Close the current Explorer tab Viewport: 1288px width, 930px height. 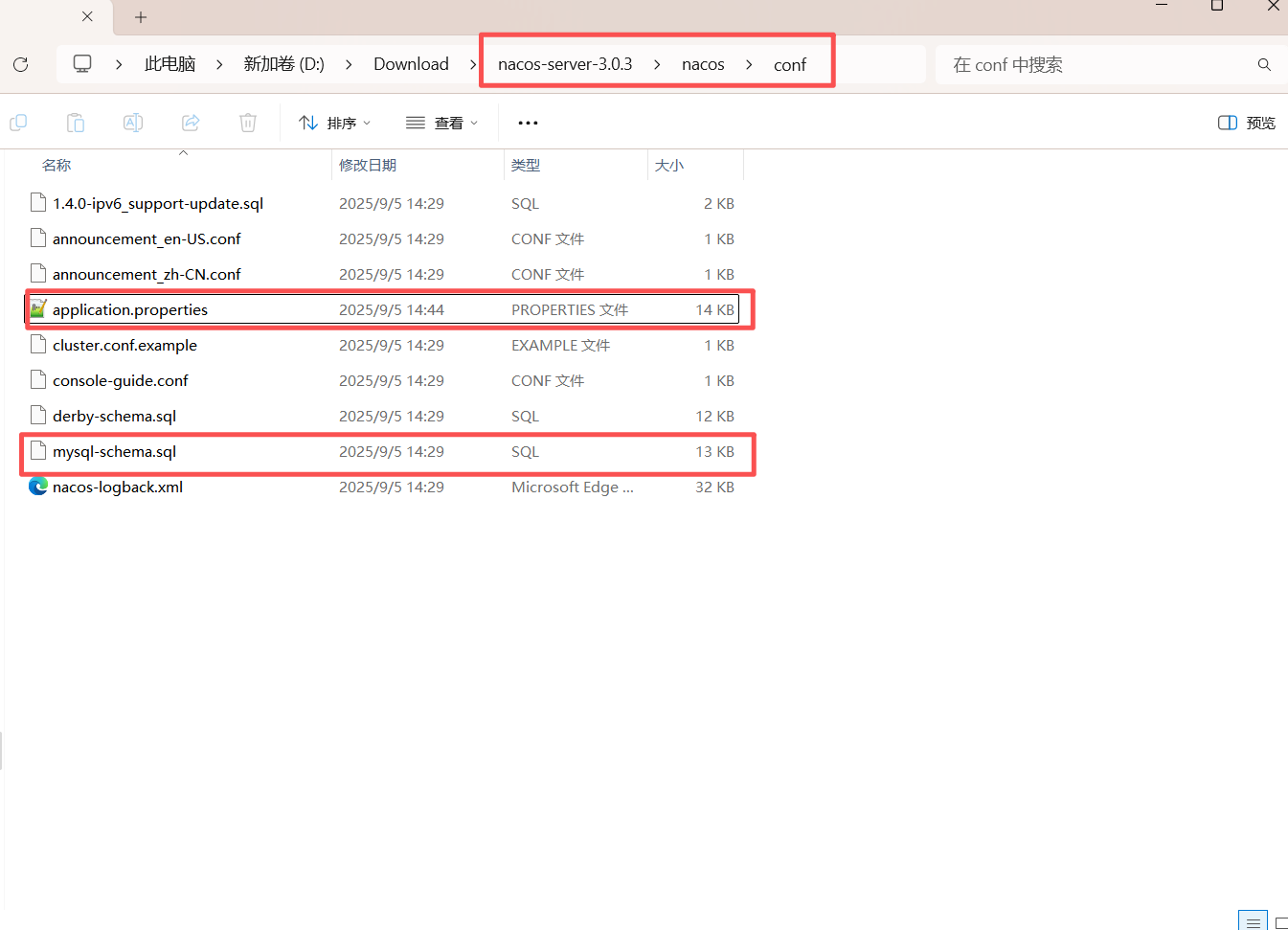point(87,16)
